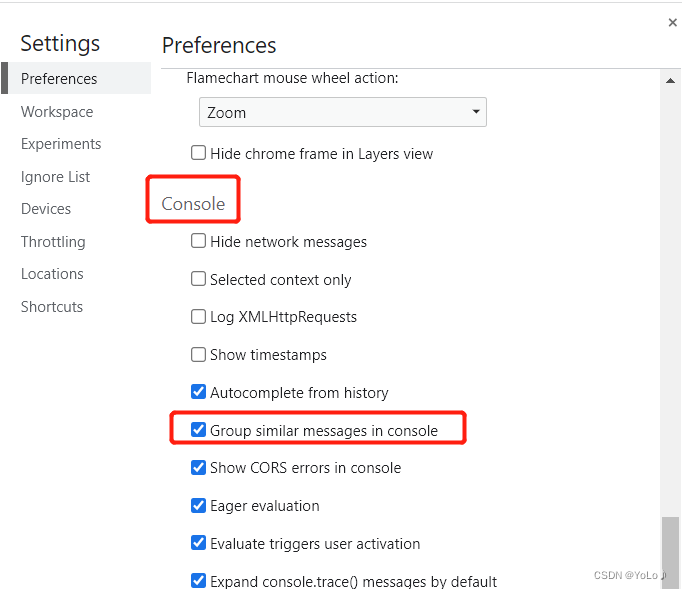Open the Flamechart Zoom dropdown
The image size is (682, 589).
tap(342, 112)
